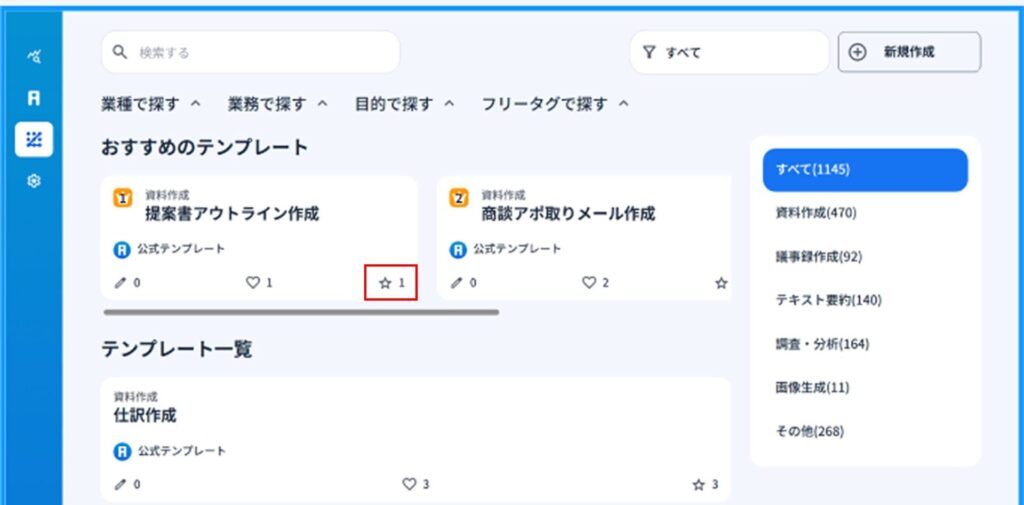Click the horizontal scrollbar under recommended templates

click(x=300, y=312)
